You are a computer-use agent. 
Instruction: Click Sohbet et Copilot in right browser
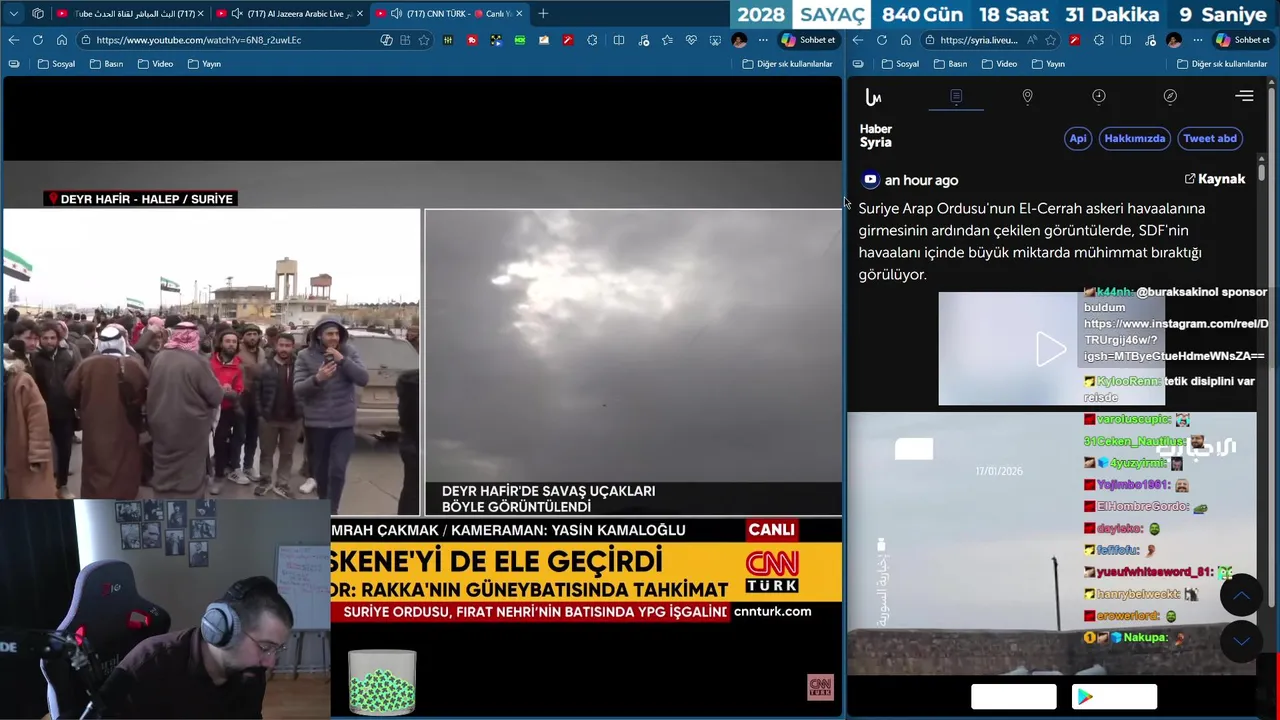click(1242, 40)
